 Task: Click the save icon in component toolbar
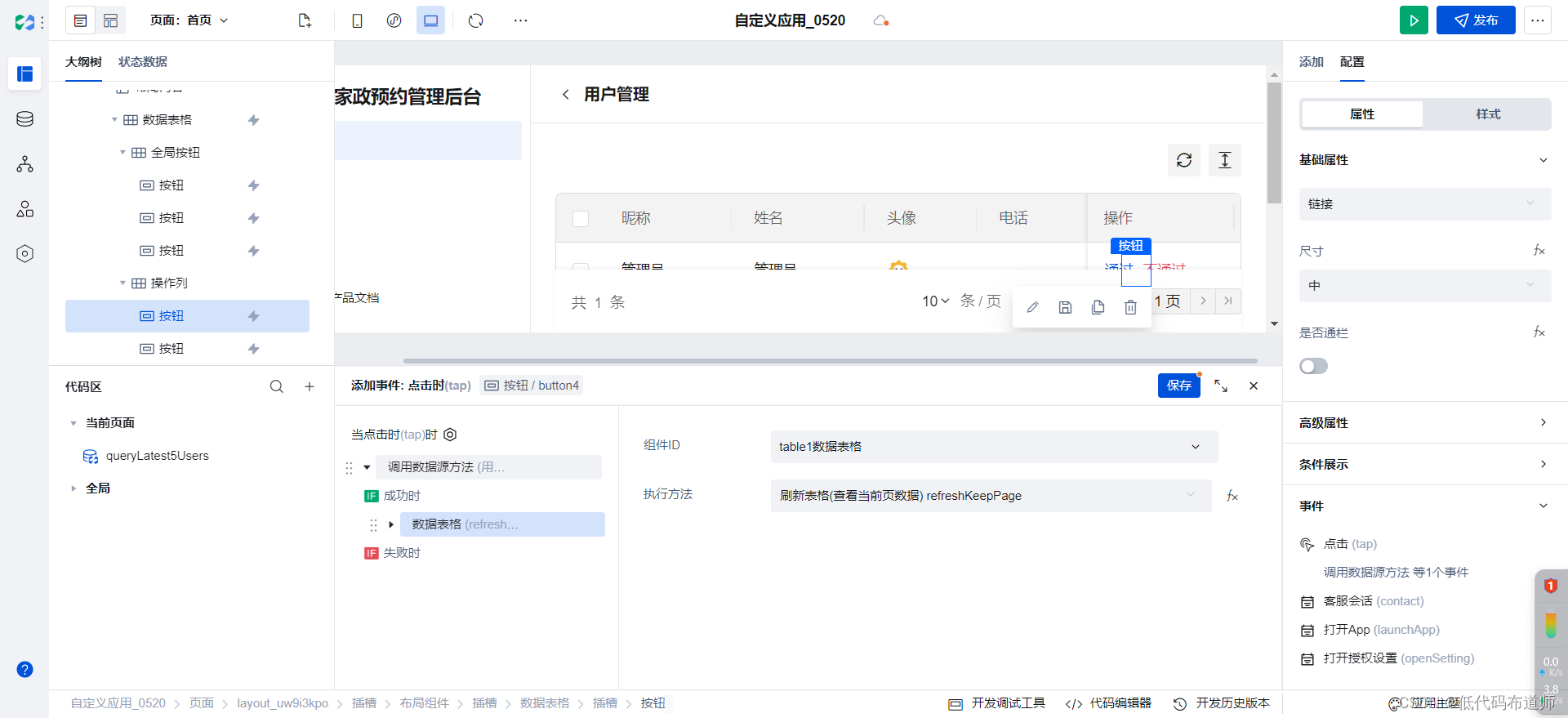[x=1065, y=307]
